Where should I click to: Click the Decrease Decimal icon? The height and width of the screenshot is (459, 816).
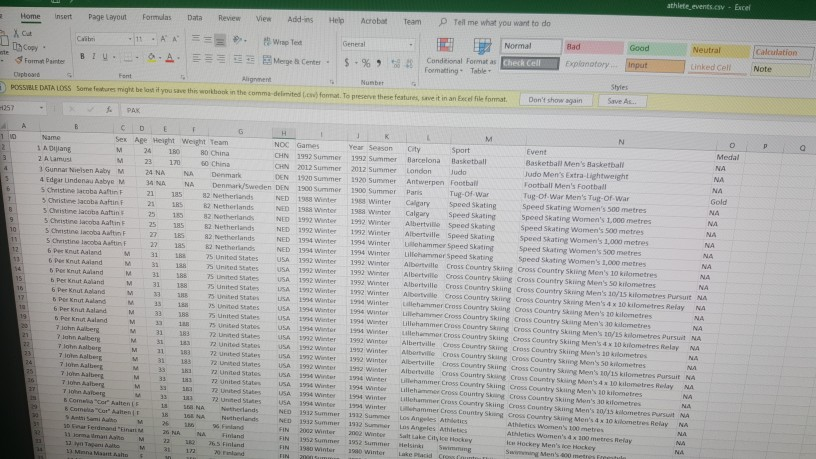(x=409, y=63)
